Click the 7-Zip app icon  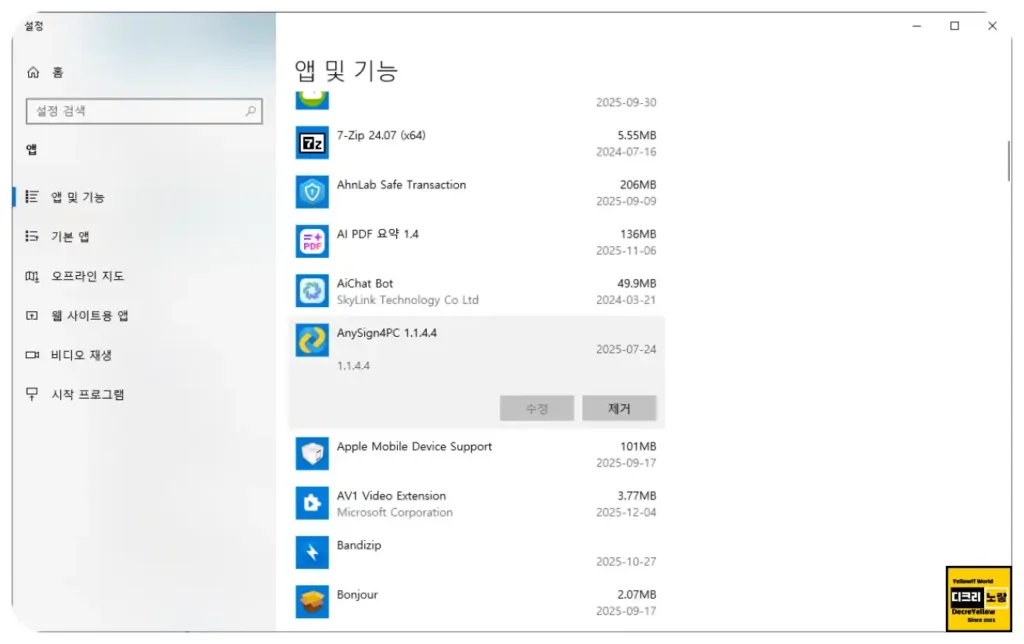(312, 143)
